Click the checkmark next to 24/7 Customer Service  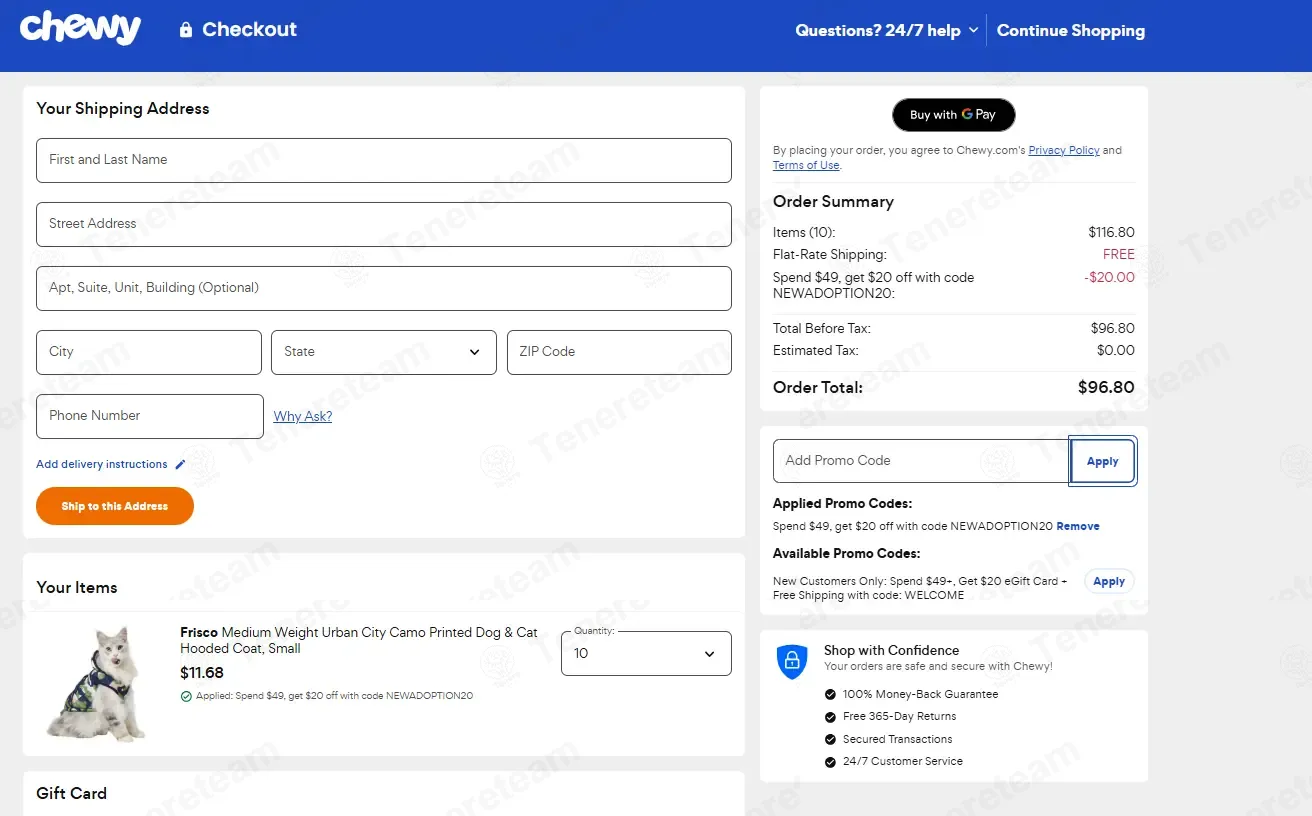(x=830, y=762)
